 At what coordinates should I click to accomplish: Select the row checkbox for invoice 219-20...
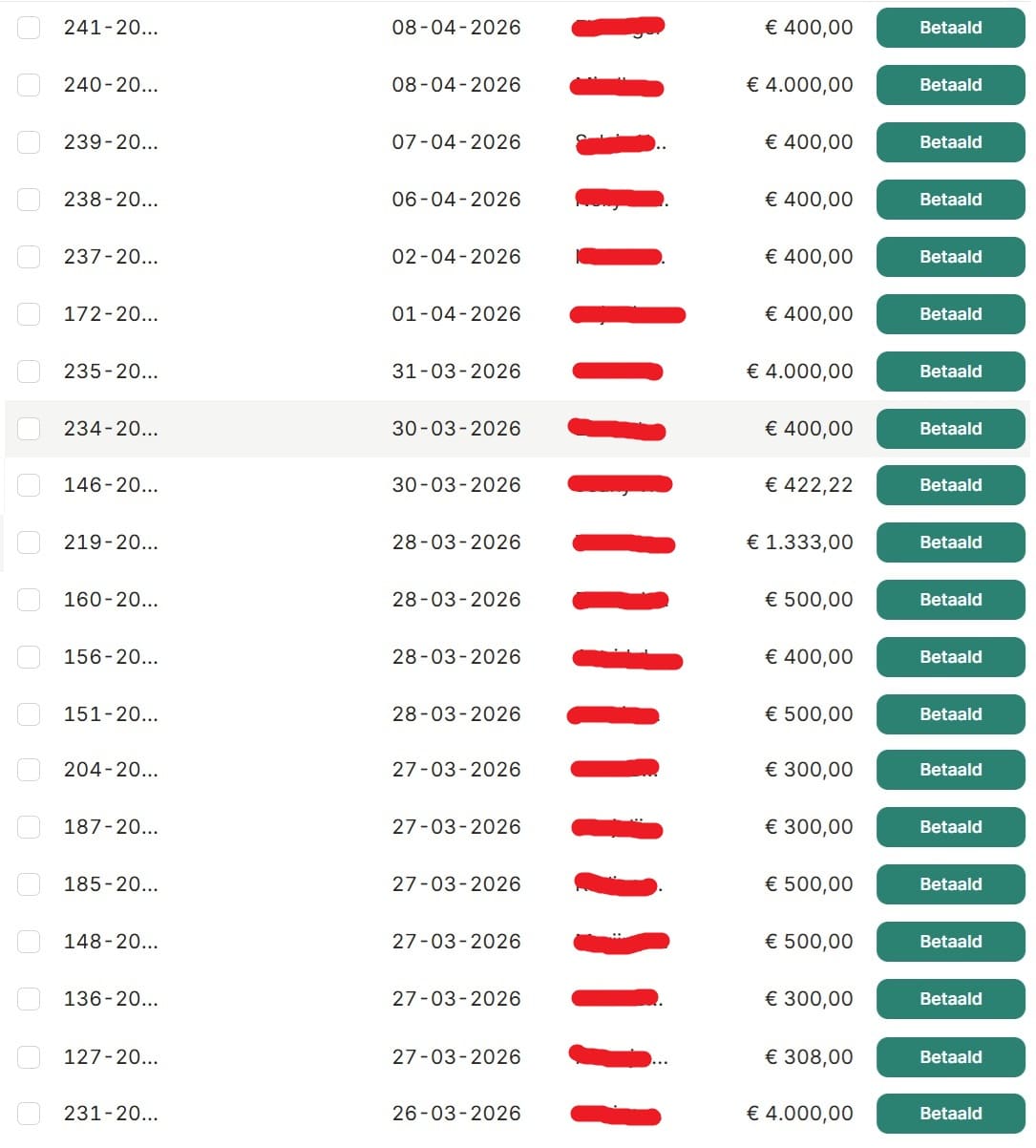coord(29,542)
